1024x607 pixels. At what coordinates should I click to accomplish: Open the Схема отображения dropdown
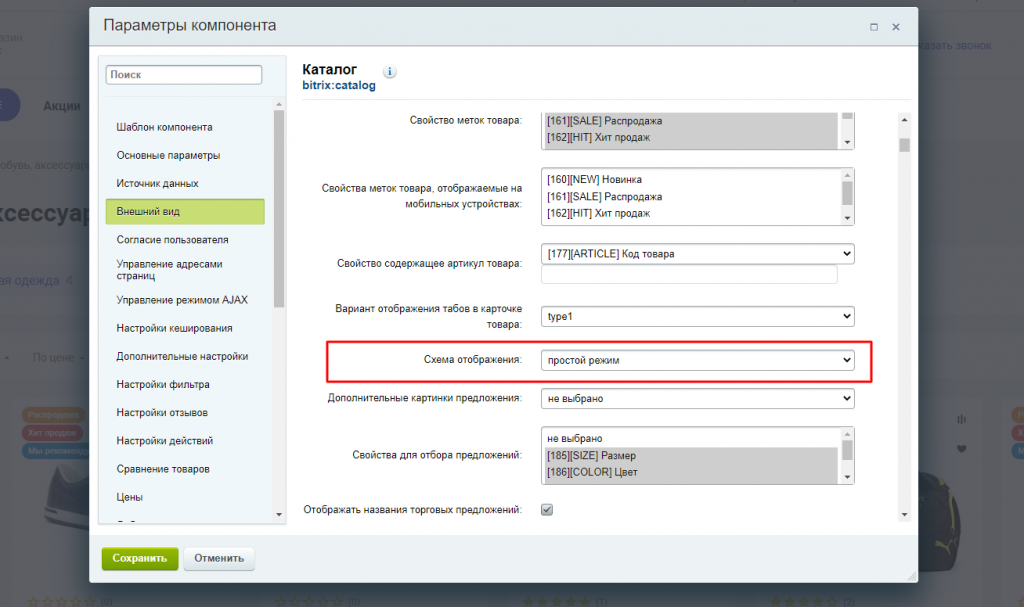click(x=697, y=360)
